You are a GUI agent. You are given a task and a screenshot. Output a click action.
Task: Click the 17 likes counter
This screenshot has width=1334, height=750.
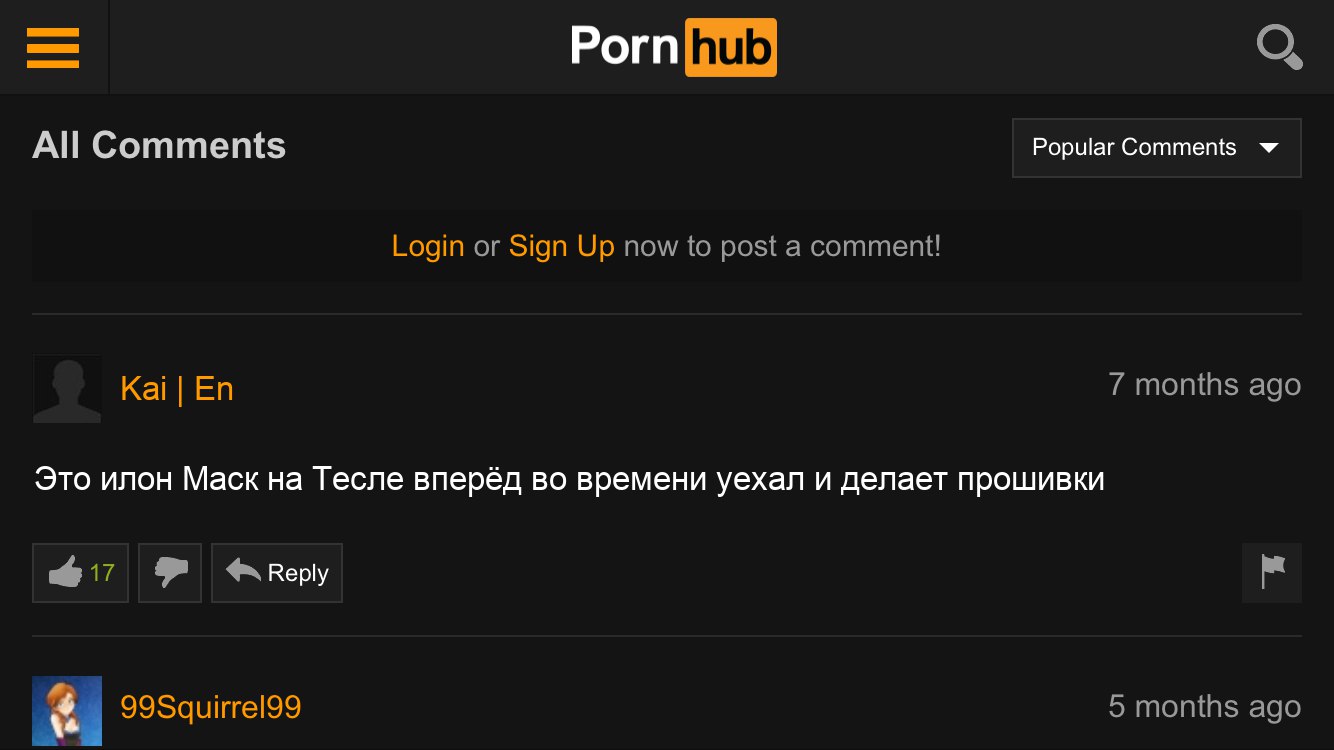coord(102,573)
